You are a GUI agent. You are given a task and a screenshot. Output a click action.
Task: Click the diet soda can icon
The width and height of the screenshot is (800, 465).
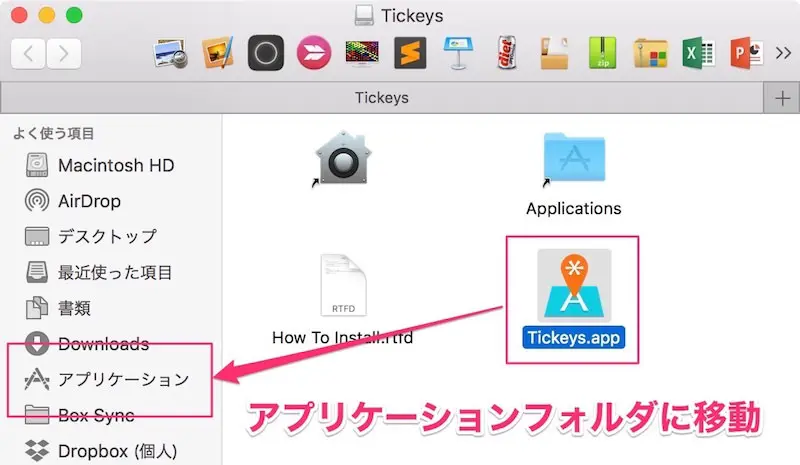pos(506,53)
